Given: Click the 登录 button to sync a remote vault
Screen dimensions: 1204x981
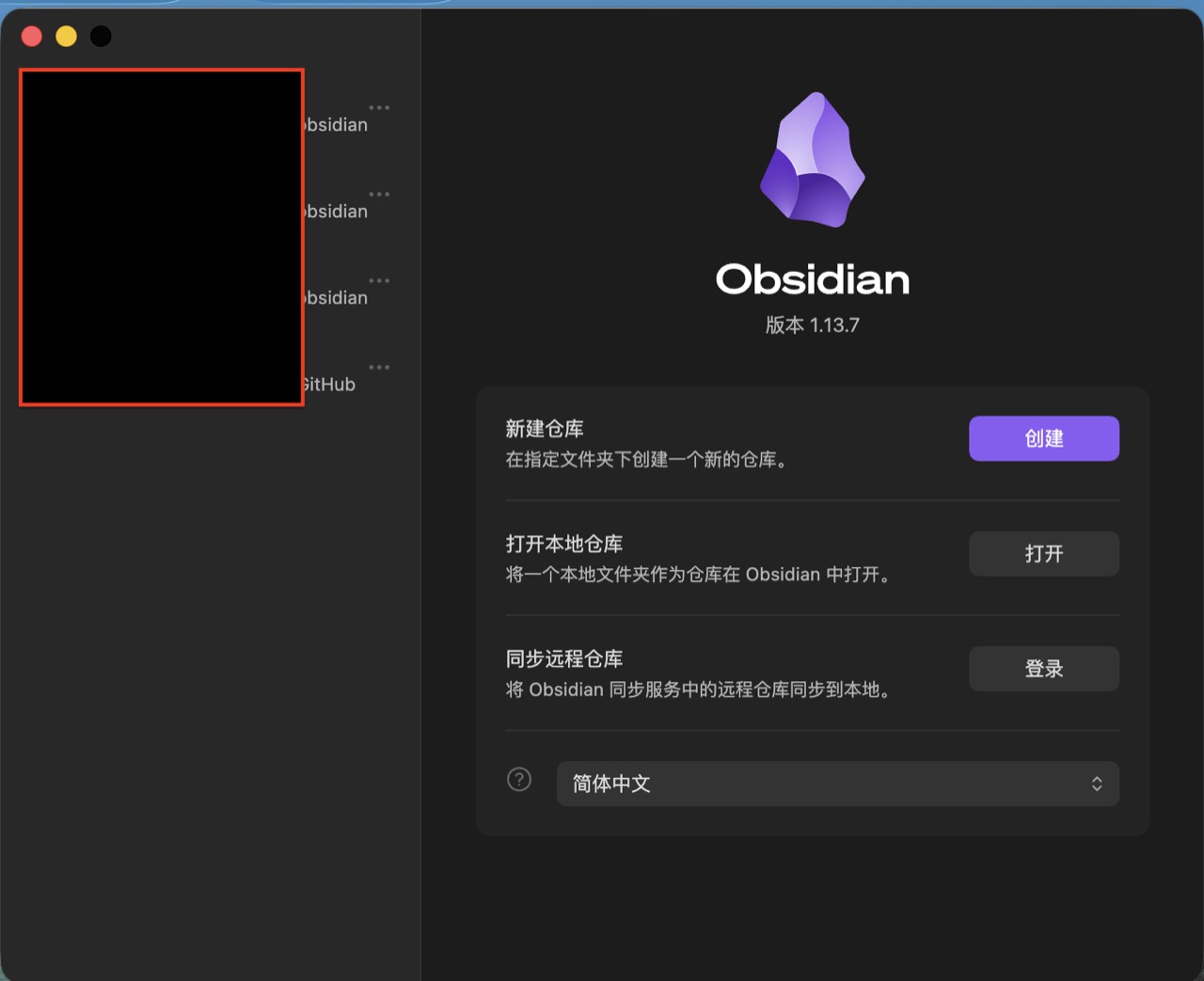Looking at the screenshot, I should (1044, 669).
